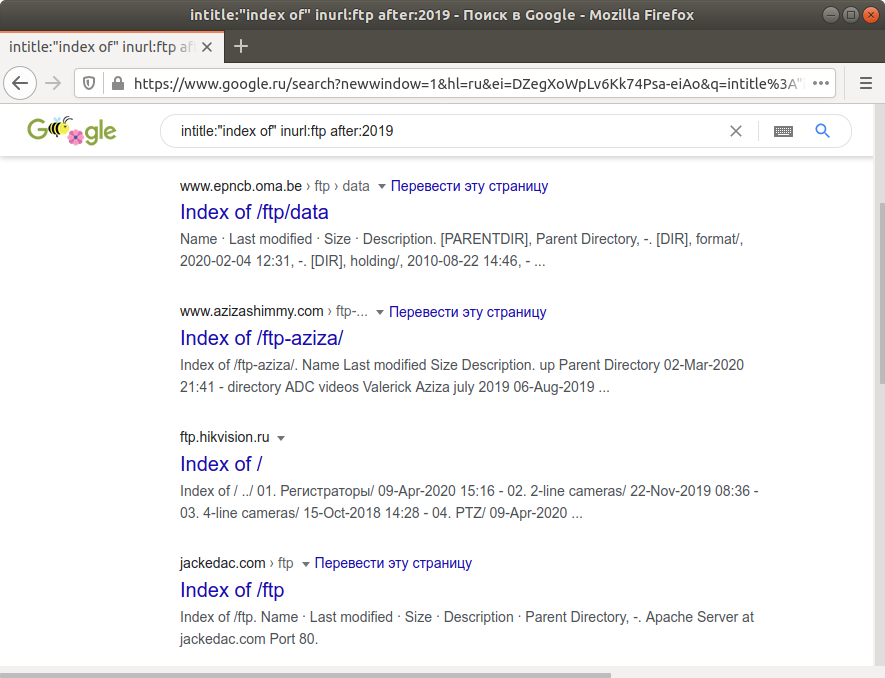View site security padlock info

coord(117,84)
